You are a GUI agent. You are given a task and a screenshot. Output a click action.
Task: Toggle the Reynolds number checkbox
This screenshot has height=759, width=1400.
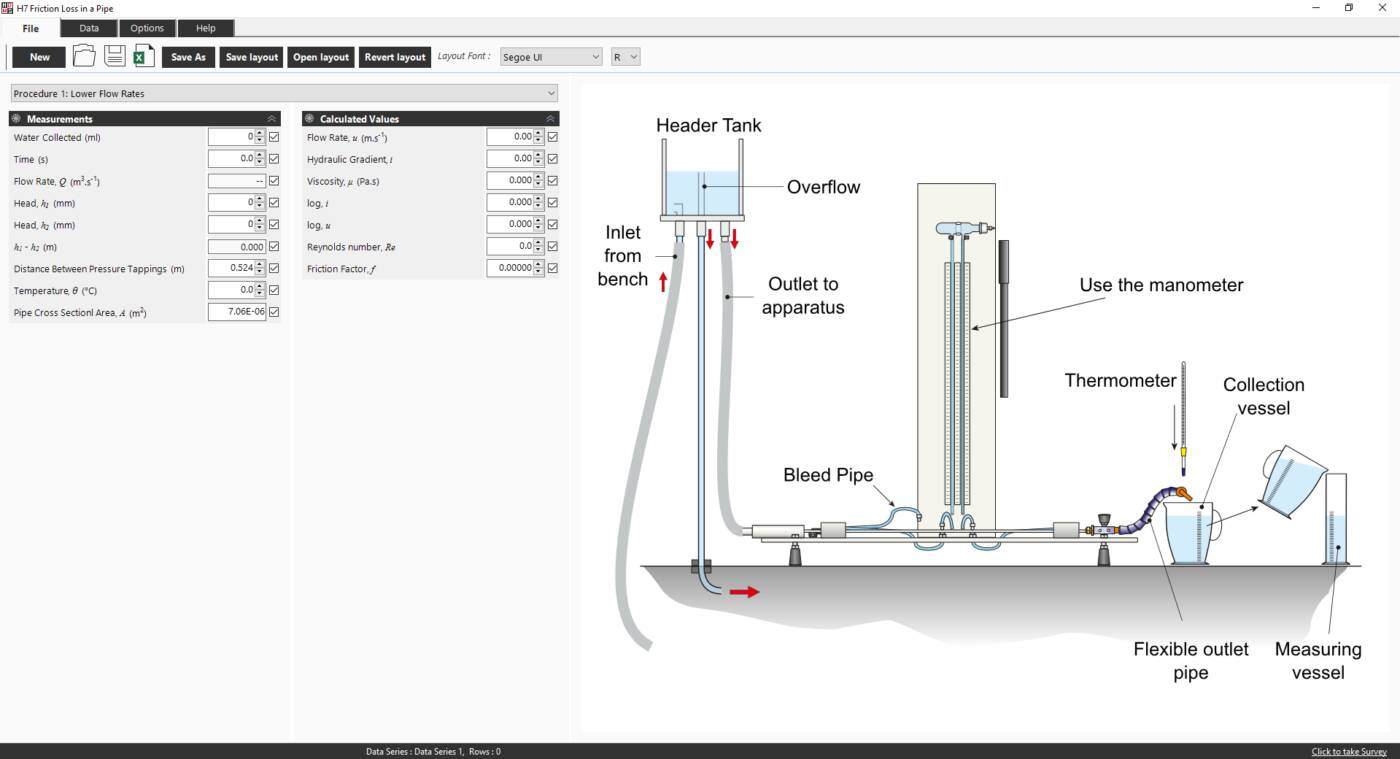(x=553, y=246)
